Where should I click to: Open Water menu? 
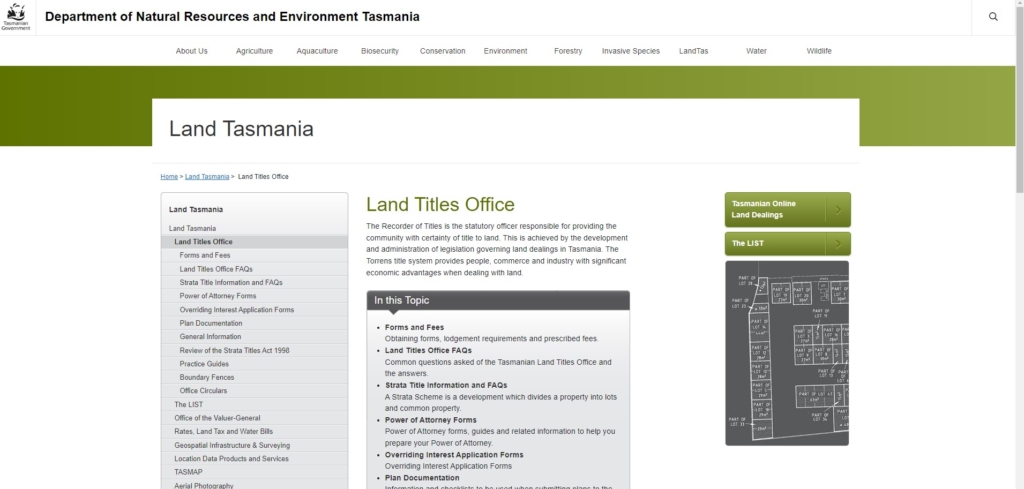(x=756, y=51)
